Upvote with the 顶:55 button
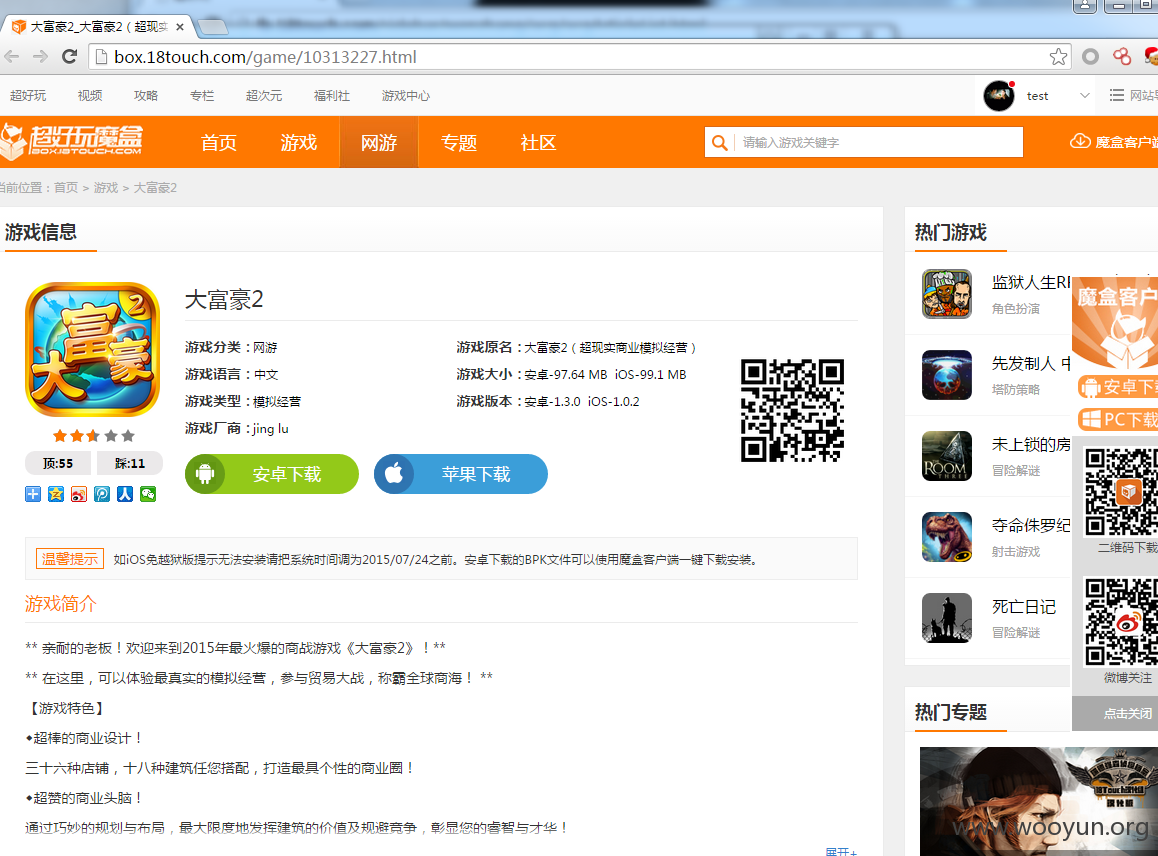1158x856 pixels. (58, 463)
